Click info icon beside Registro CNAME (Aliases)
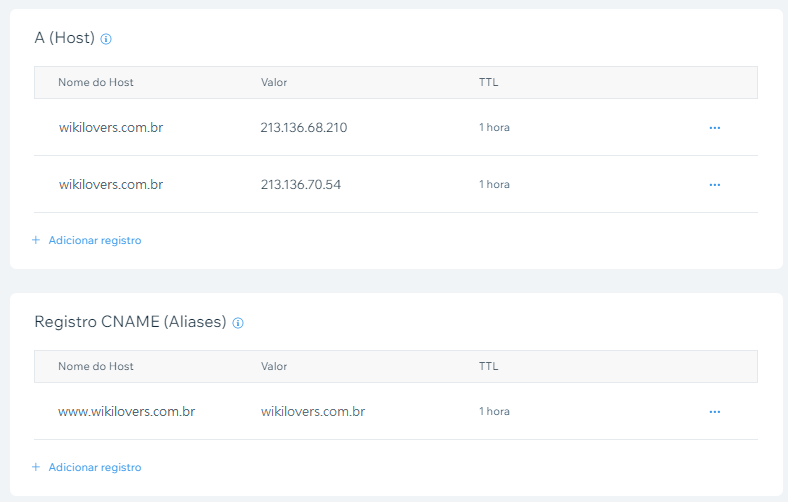 coord(238,323)
